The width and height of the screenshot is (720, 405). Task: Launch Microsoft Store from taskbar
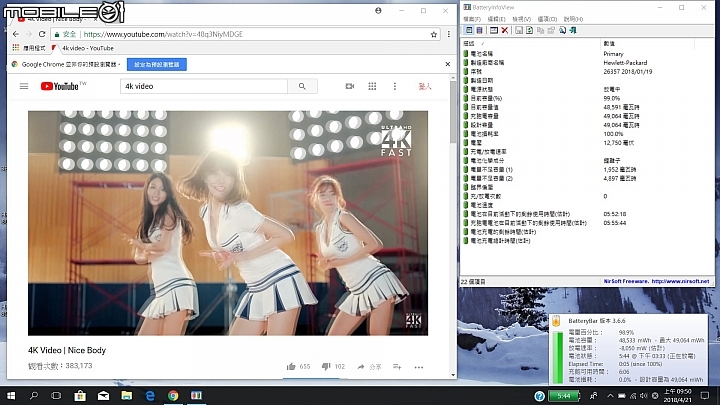[x=80, y=395]
